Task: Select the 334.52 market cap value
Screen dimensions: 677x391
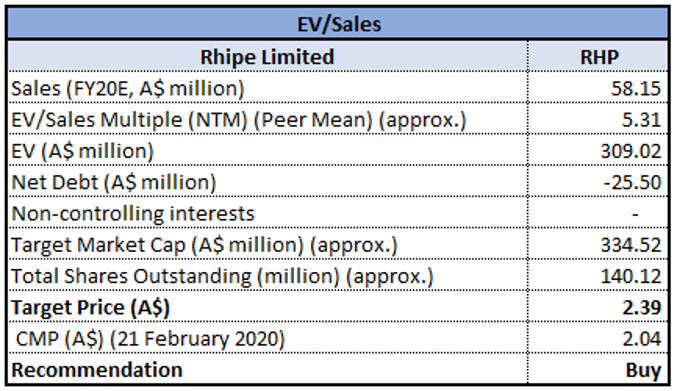Action: (x=631, y=245)
